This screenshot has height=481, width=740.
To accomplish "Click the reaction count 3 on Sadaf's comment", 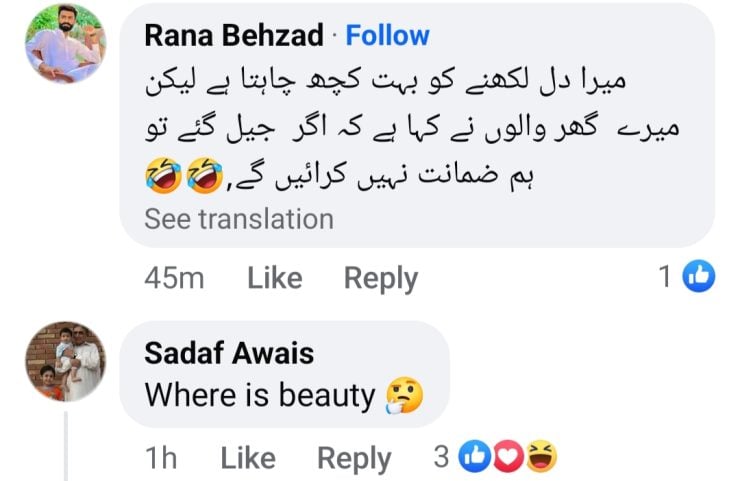I will tap(441, 458).
